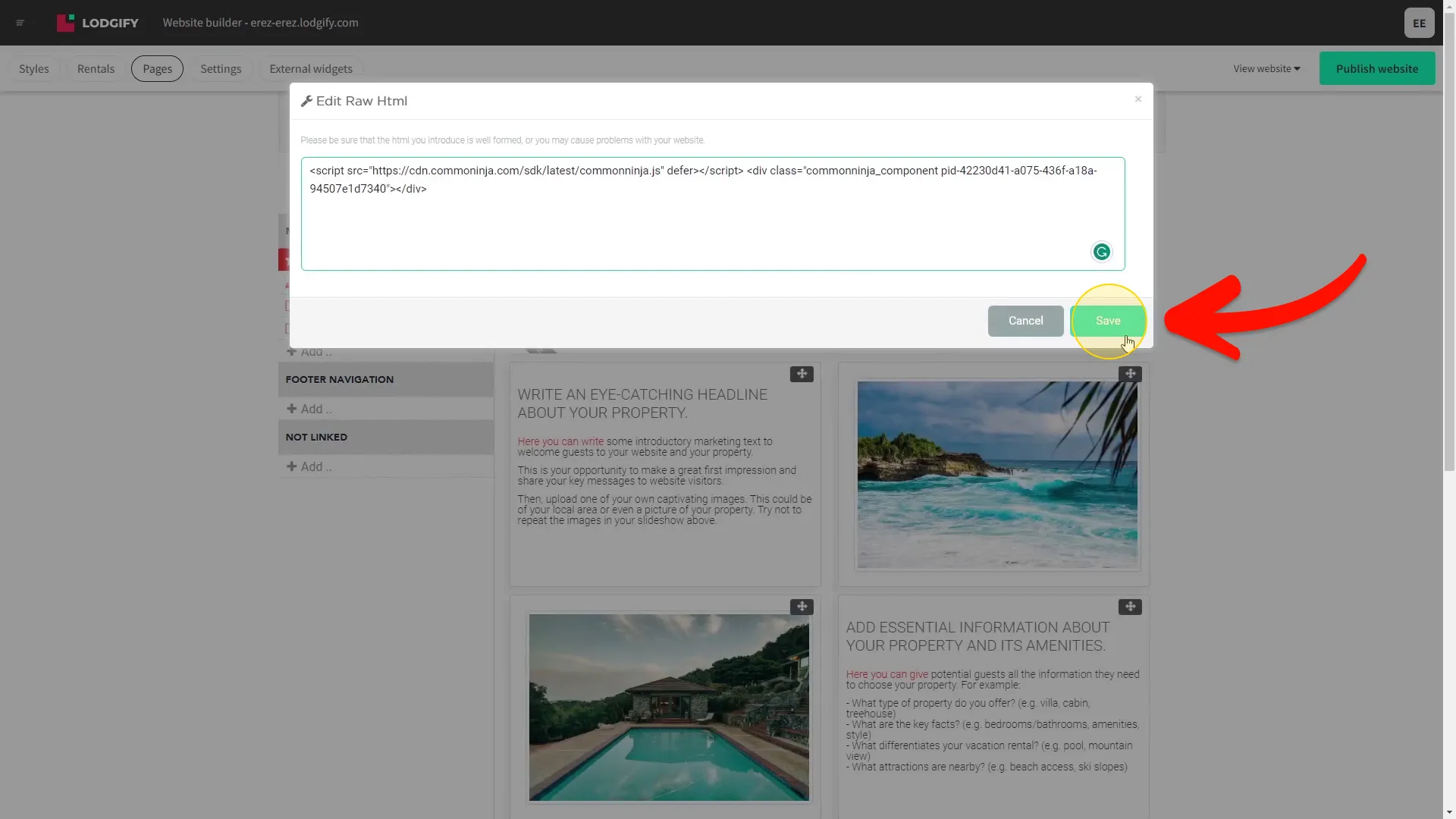Switch to the Rentals tab

click(96, 68)
